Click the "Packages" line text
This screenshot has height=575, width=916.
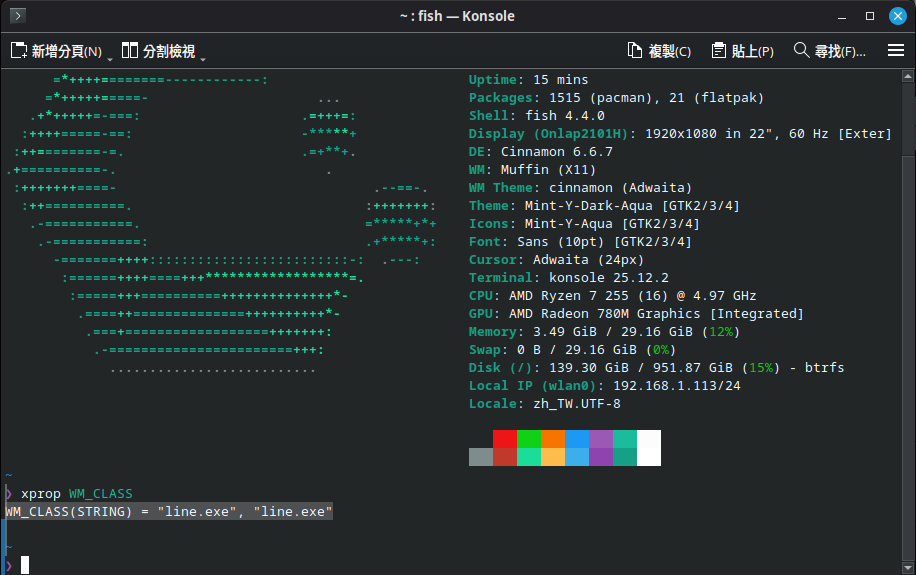(616, 98)
